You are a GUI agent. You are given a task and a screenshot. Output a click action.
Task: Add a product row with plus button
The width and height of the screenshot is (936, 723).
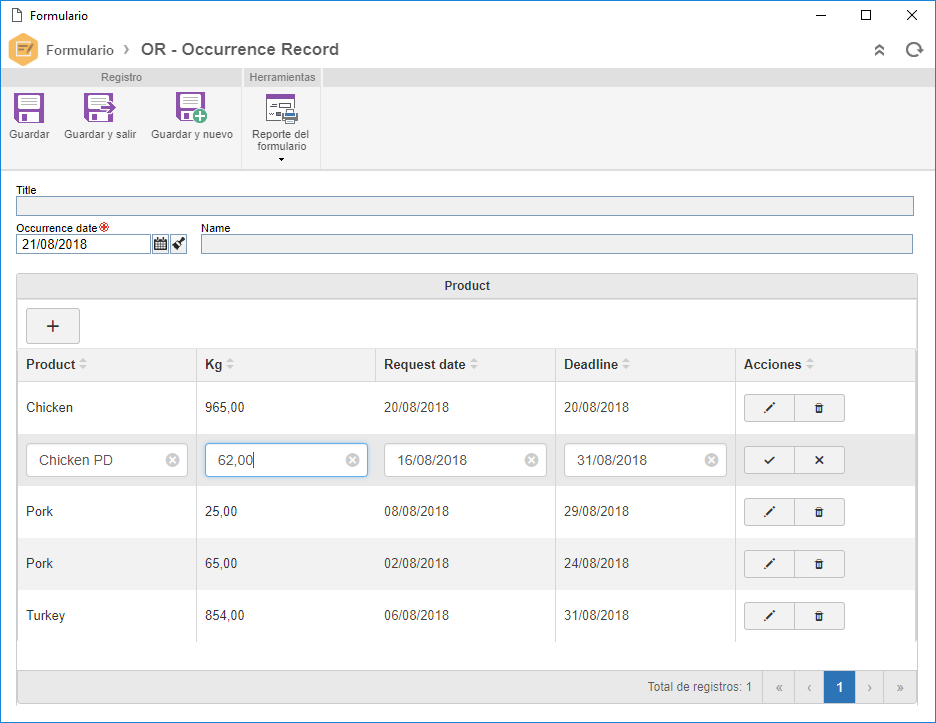[53, 326]
